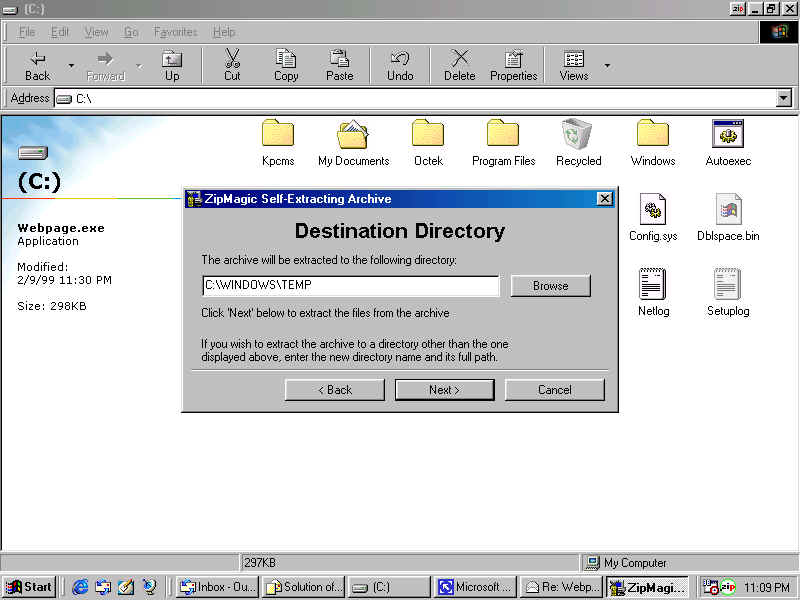Open the Favorites menu
Image resolution: width=800 pixels, height=600 pixels.
[175, 32]
